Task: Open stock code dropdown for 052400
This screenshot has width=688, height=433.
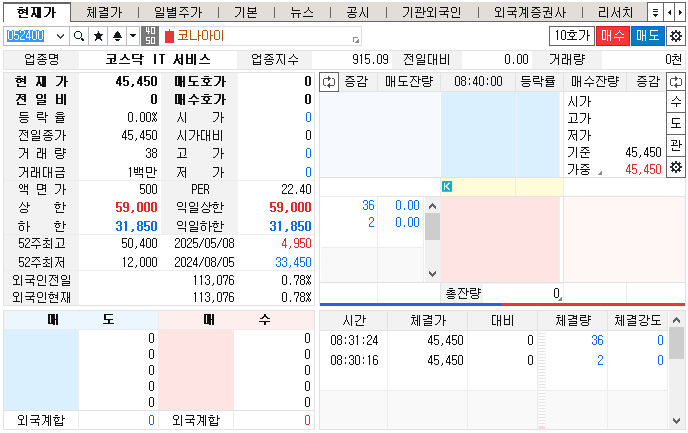Action: tap(61, 36)
